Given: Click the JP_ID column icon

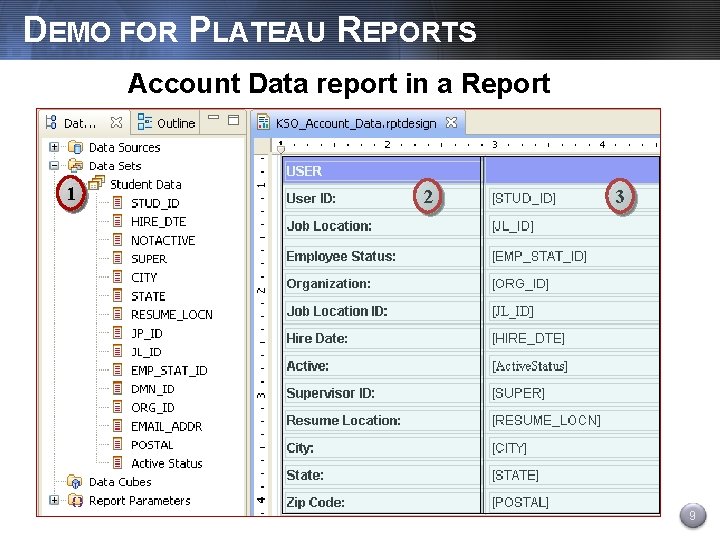Looking at the screenshot, I should tap(118, 333).
